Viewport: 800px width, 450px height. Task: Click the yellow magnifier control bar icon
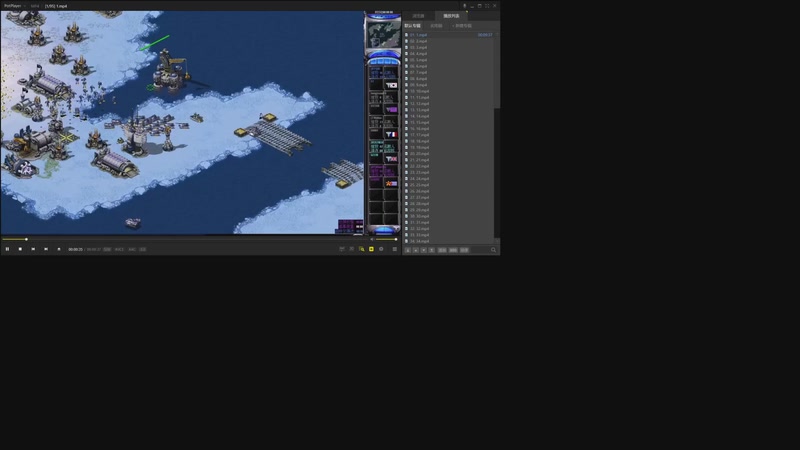362,249
